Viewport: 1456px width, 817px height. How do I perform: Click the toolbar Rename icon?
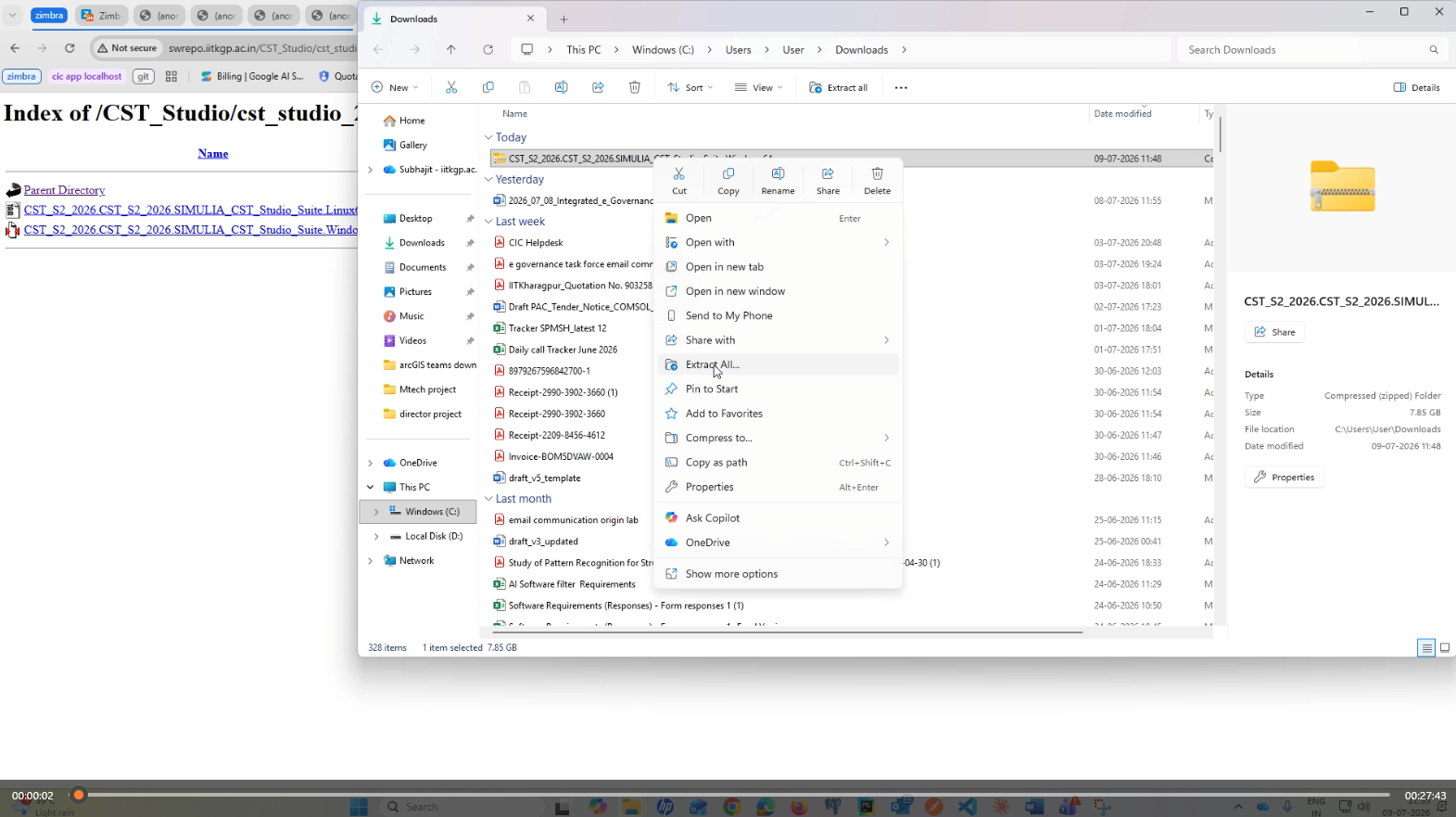pyautogui.click(x=561, y=87)
